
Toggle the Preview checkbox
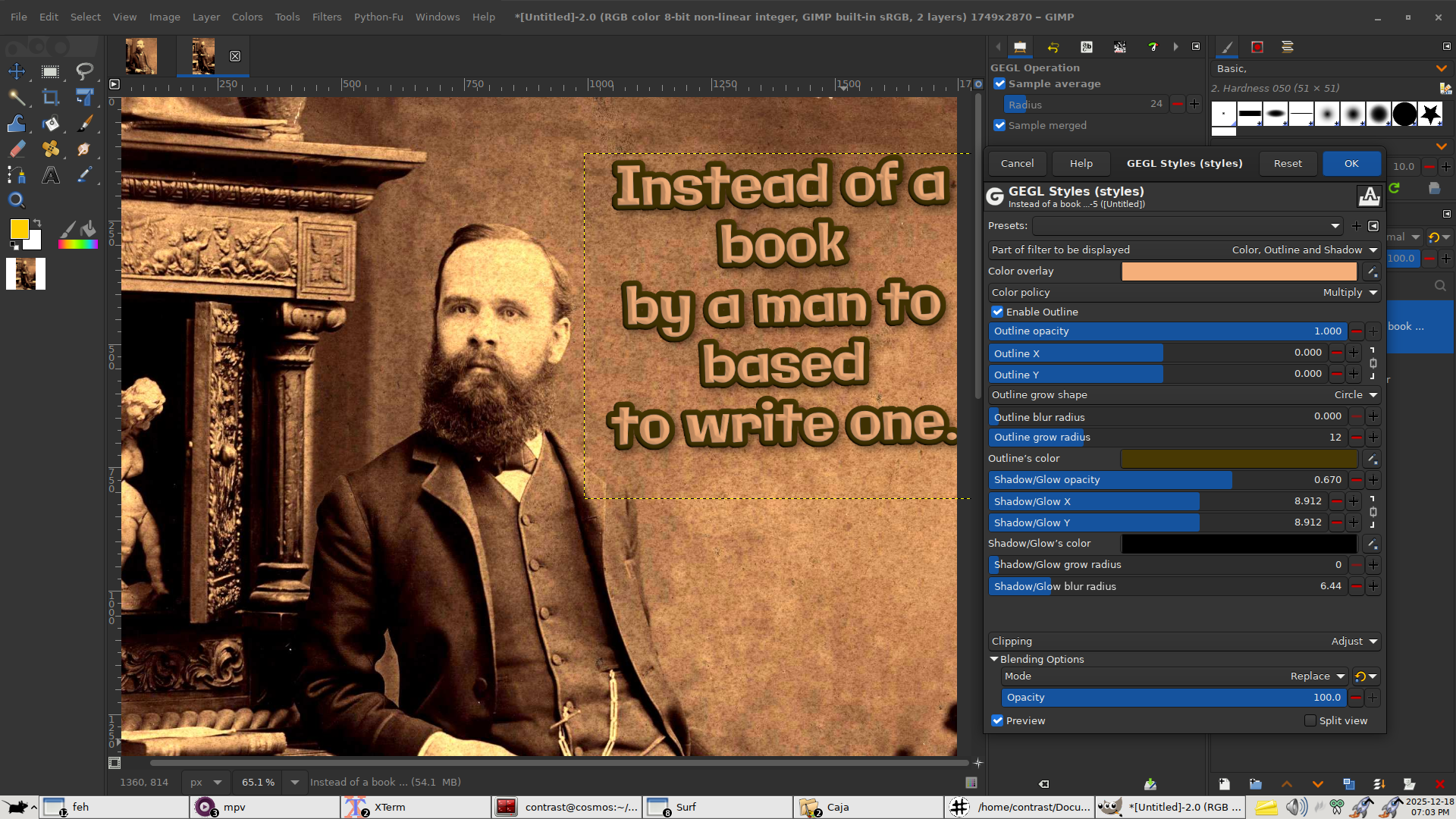pyautogui.click(x=998, y=720)
